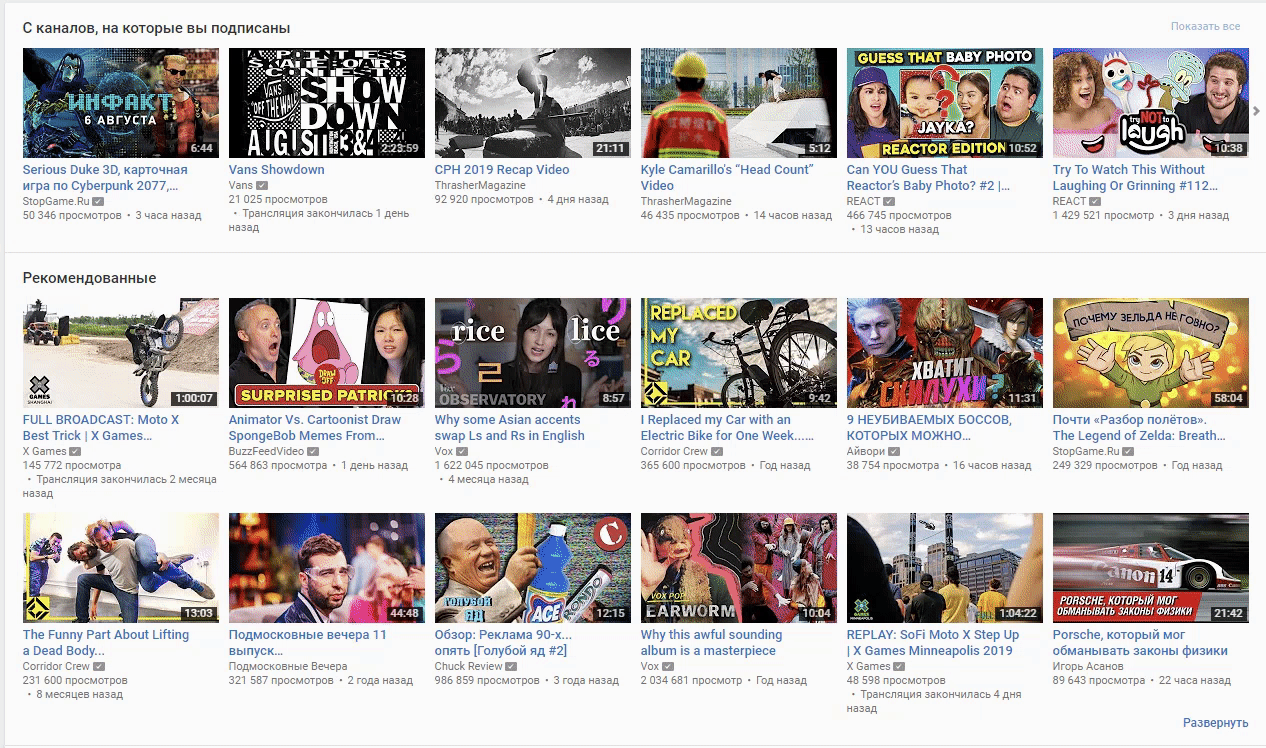Image resolution: width=1266 pixels, height=748 pixels.
Task: Open title 'Подмосковные вечера 11 выпуск'
Action: pos(308,643)
